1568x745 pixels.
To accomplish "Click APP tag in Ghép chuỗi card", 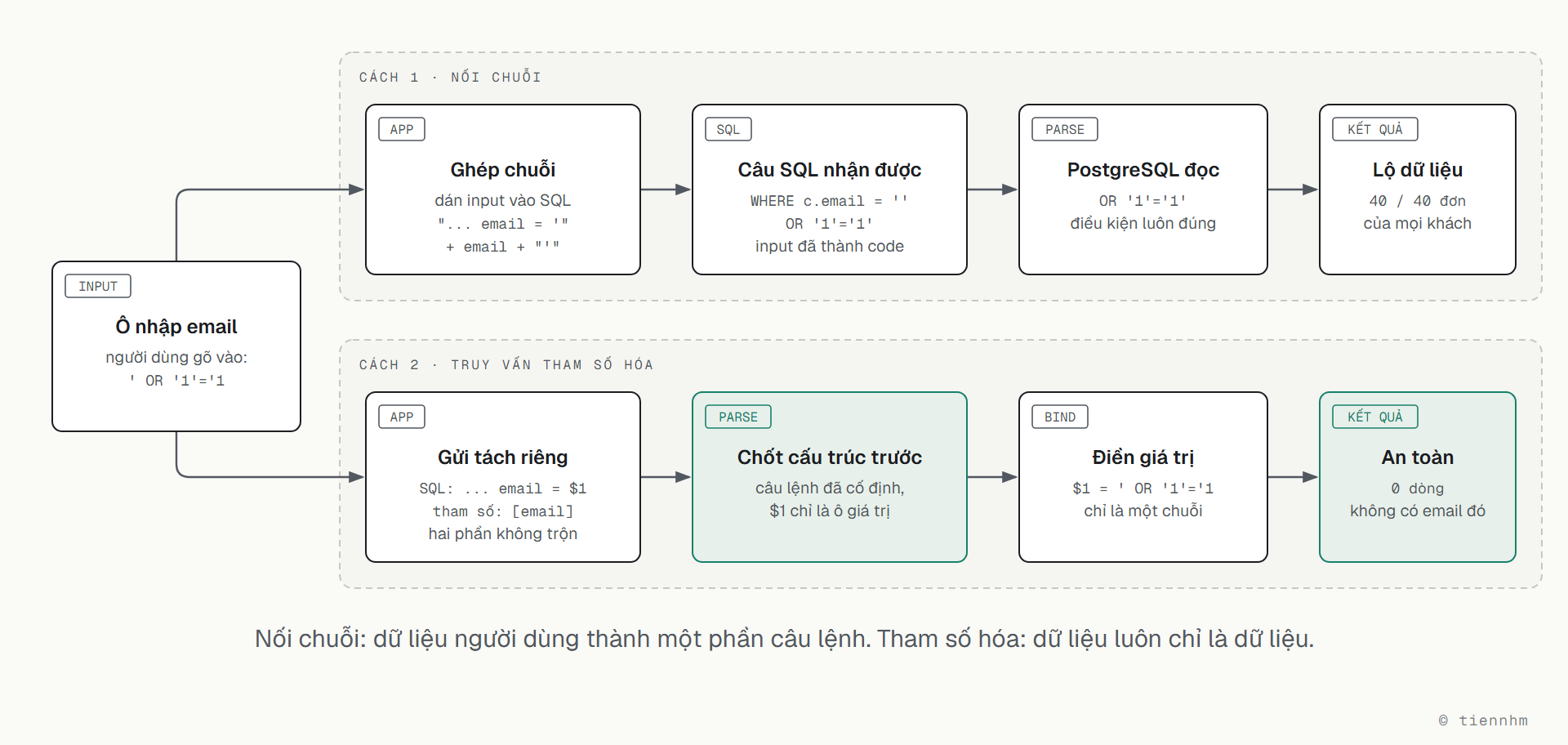I will [x=402, y=129].
